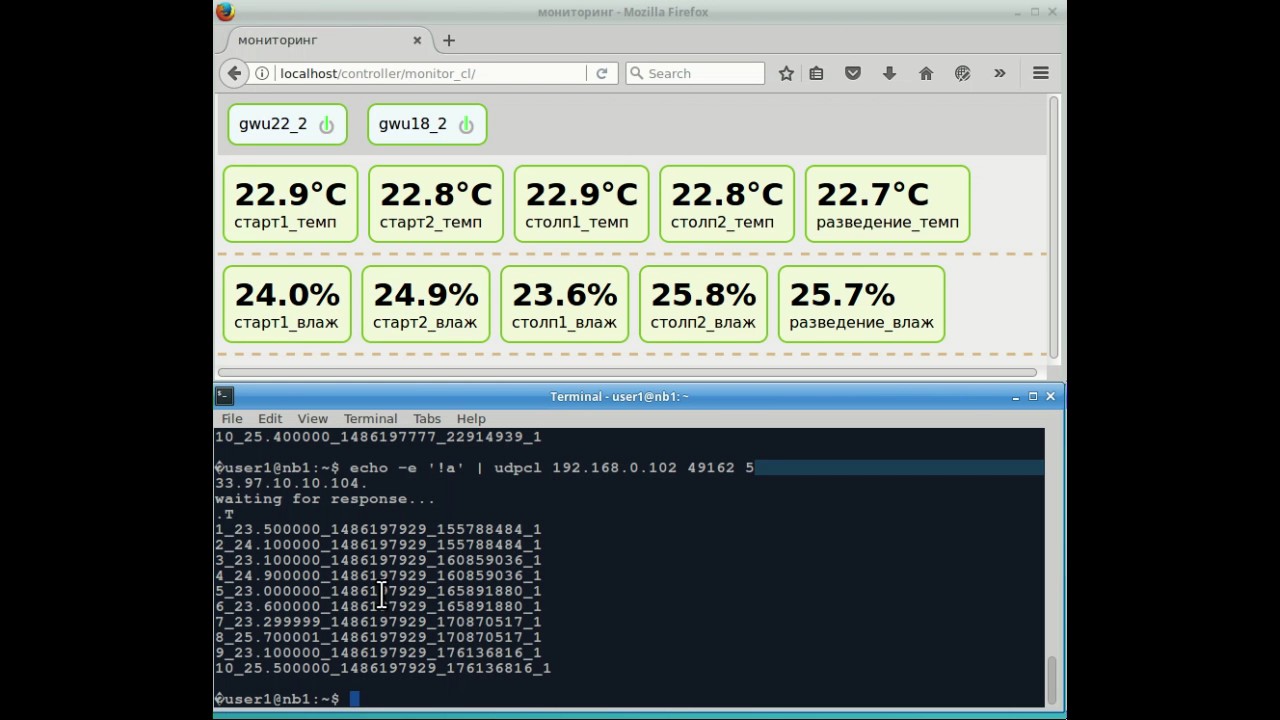The image size is (1280, 720).
Task: Open the site information icon in the URL bar
Action: click(x=262, y=73)
